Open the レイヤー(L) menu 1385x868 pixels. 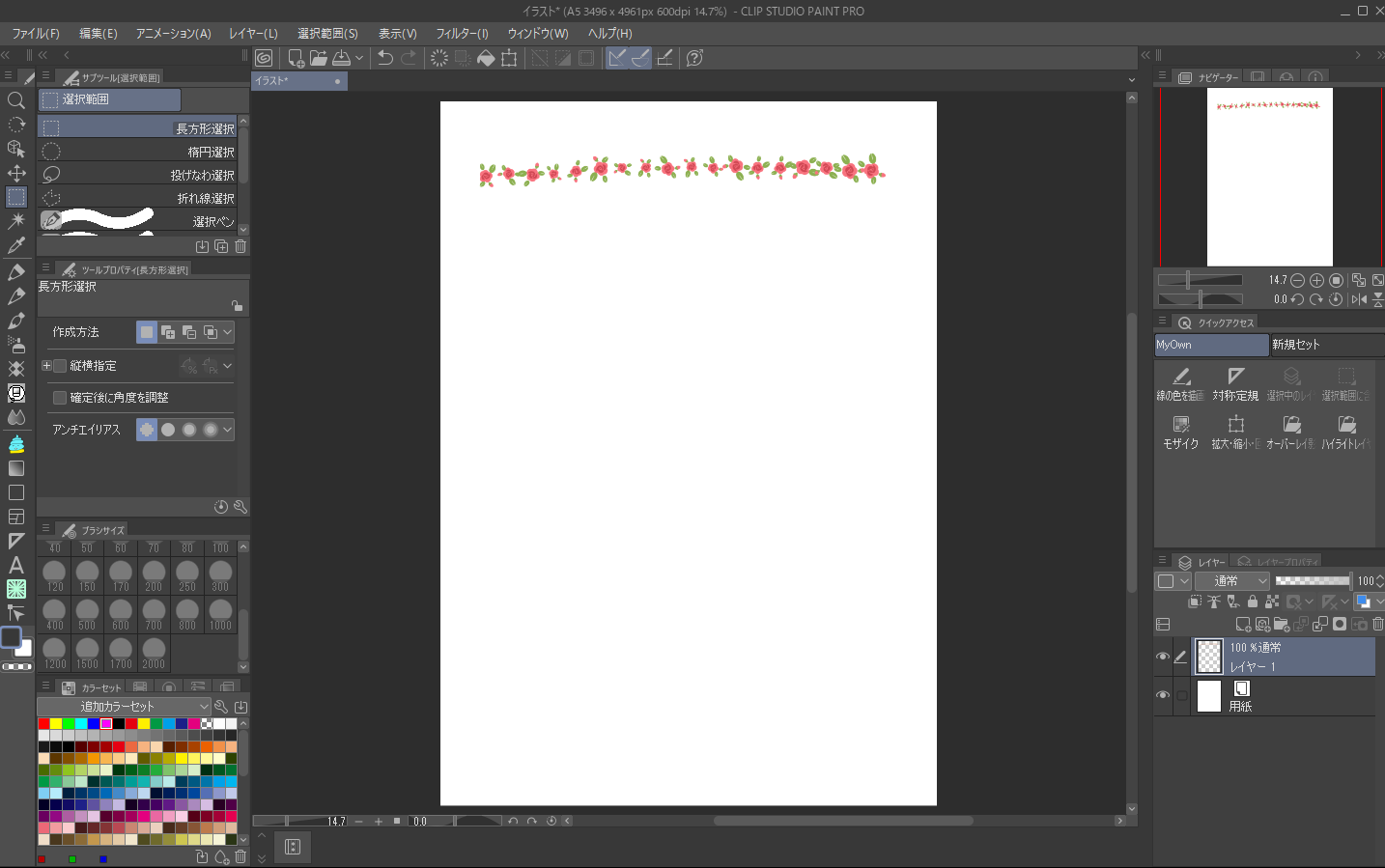(253, 33)
